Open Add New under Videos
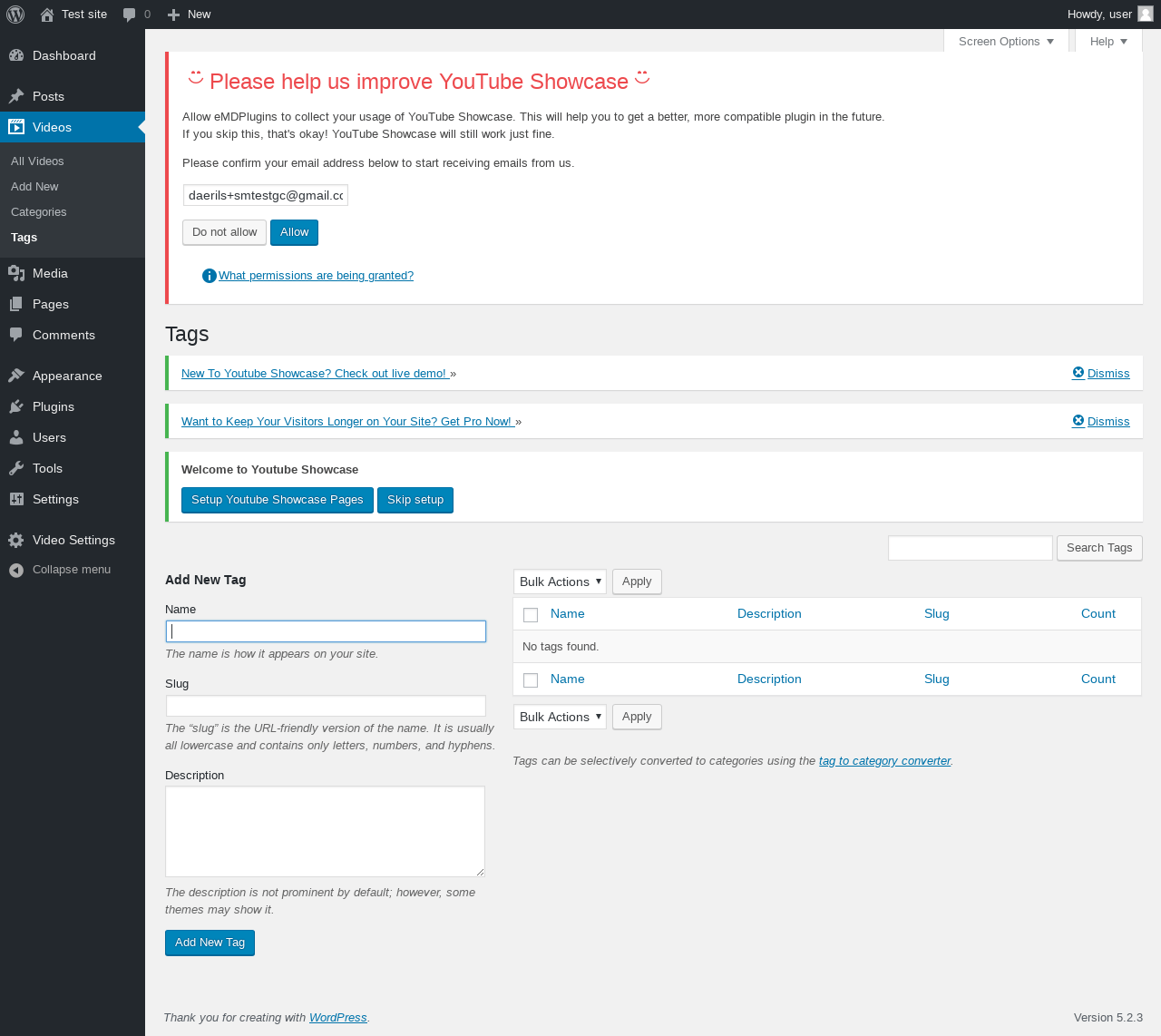1161x1036 pixels. [x=34, y=186]
